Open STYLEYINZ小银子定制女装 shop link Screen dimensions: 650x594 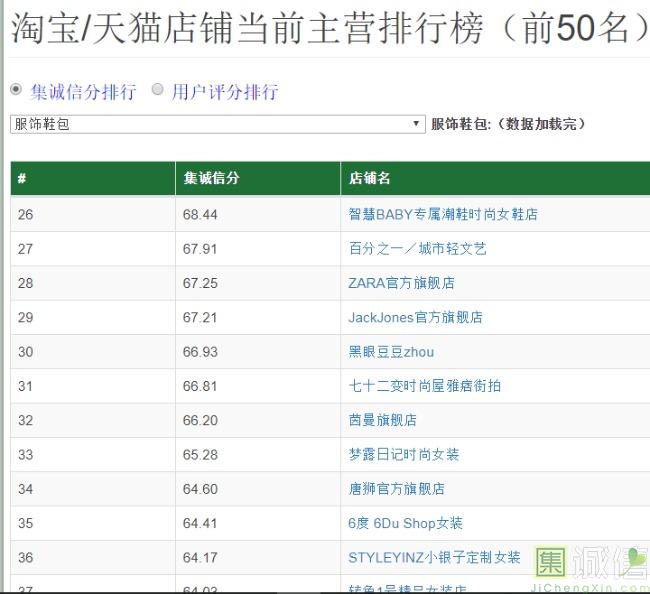[x=434, y=557]
